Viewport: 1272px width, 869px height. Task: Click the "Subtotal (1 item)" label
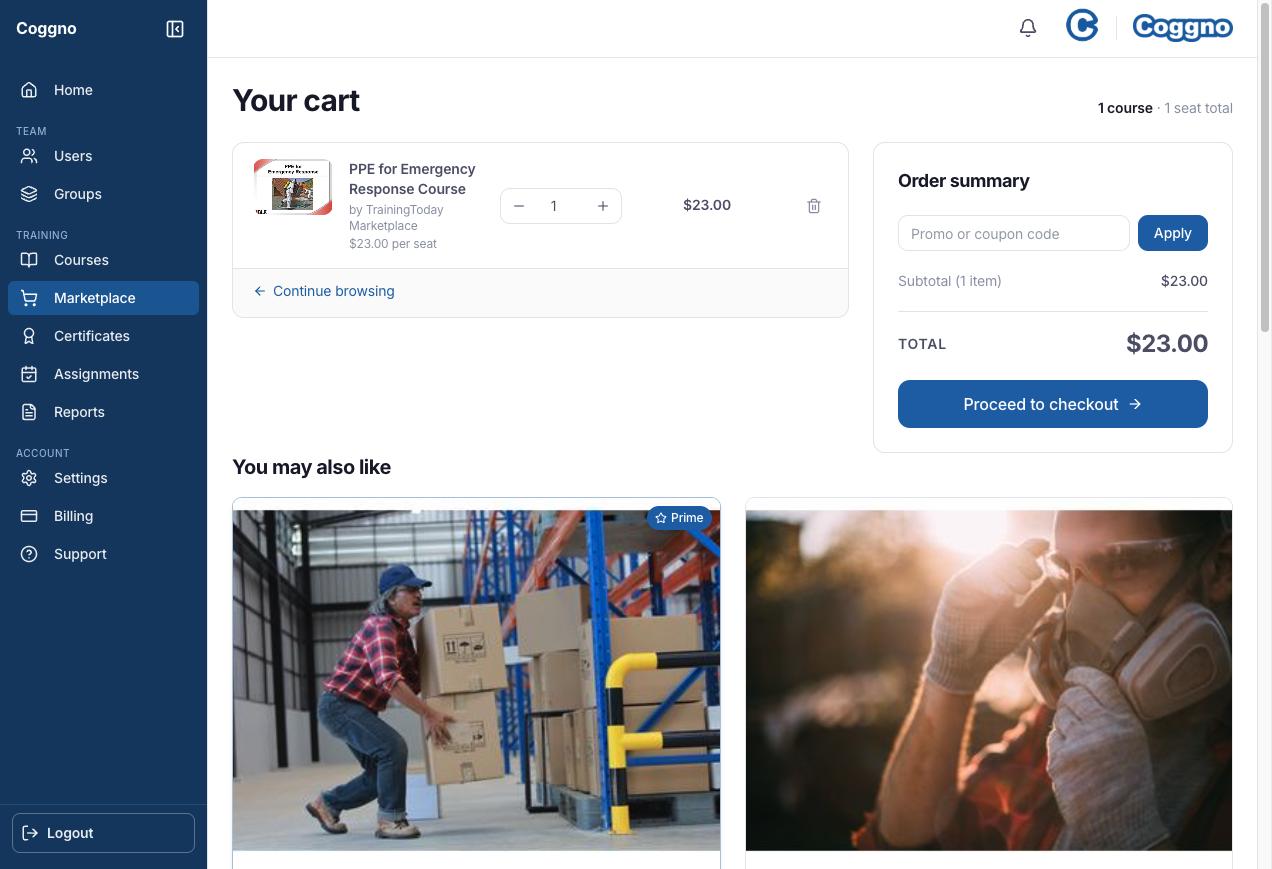(x=950, y=281)
